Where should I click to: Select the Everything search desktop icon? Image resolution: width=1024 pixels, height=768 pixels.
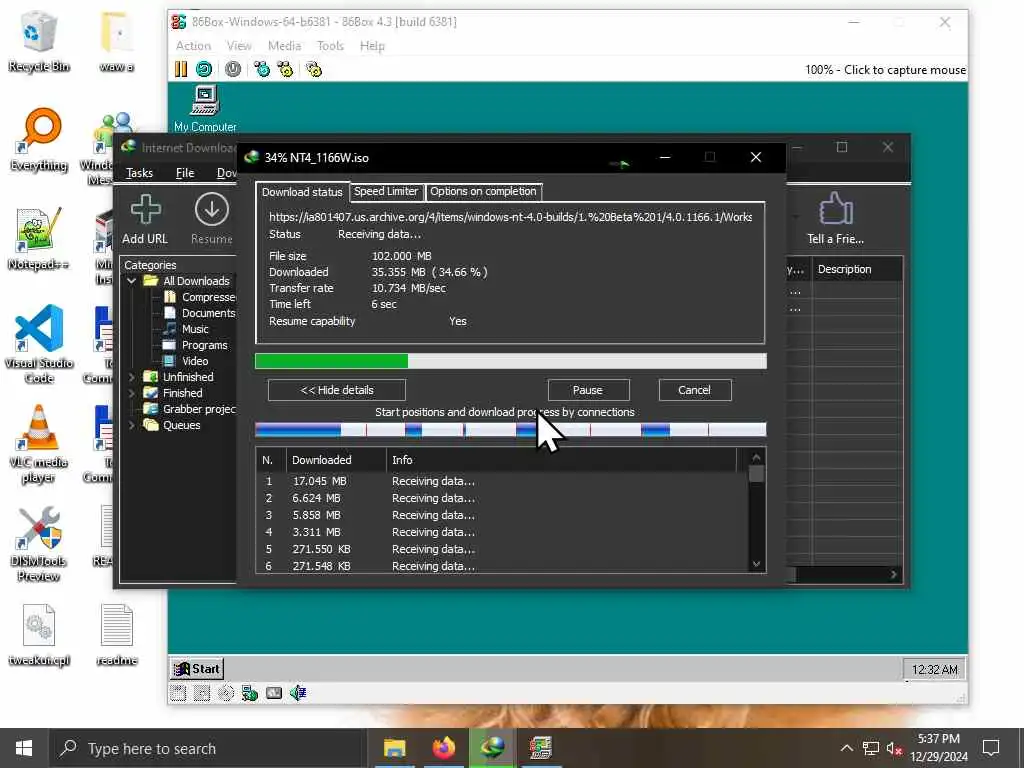[39, 140]
